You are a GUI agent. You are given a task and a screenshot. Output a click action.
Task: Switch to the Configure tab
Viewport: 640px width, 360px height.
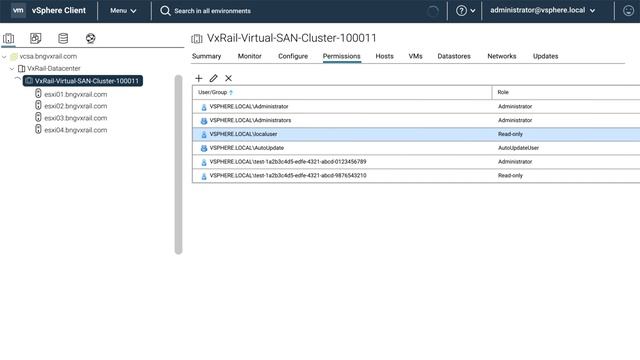click(293, 56)
